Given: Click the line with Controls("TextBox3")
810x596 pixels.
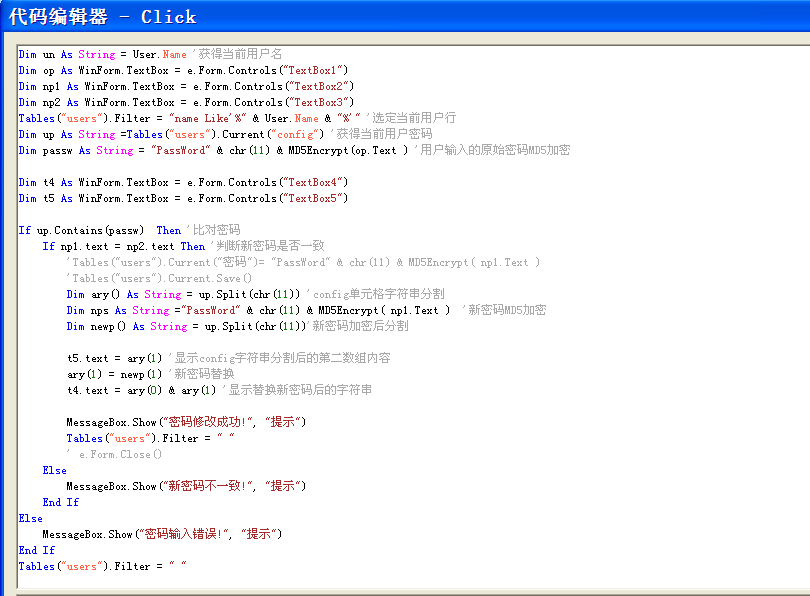Looking at the screenshot, I should click(186, 102).
